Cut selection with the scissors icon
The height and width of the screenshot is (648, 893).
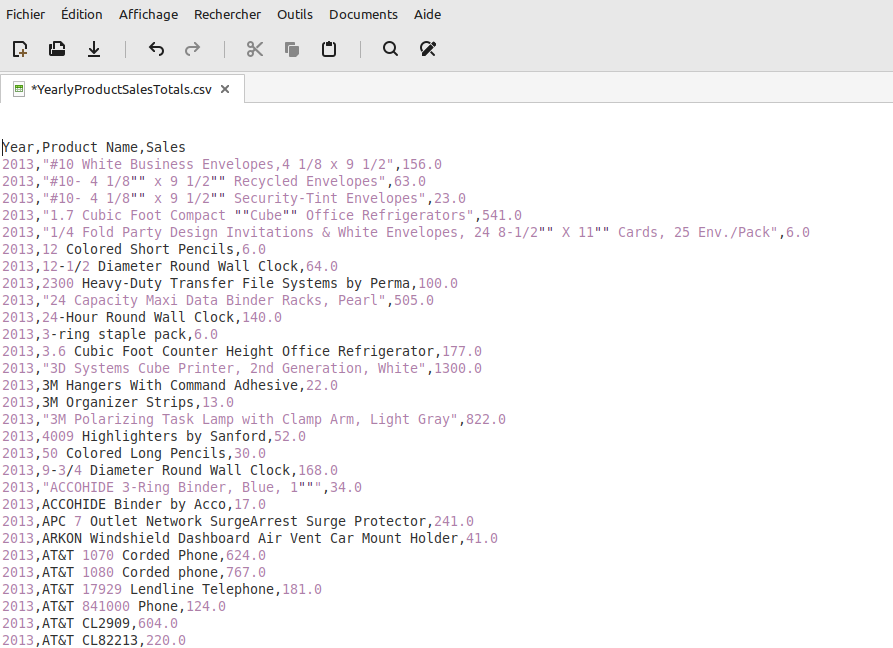click(x=255, y=49)
